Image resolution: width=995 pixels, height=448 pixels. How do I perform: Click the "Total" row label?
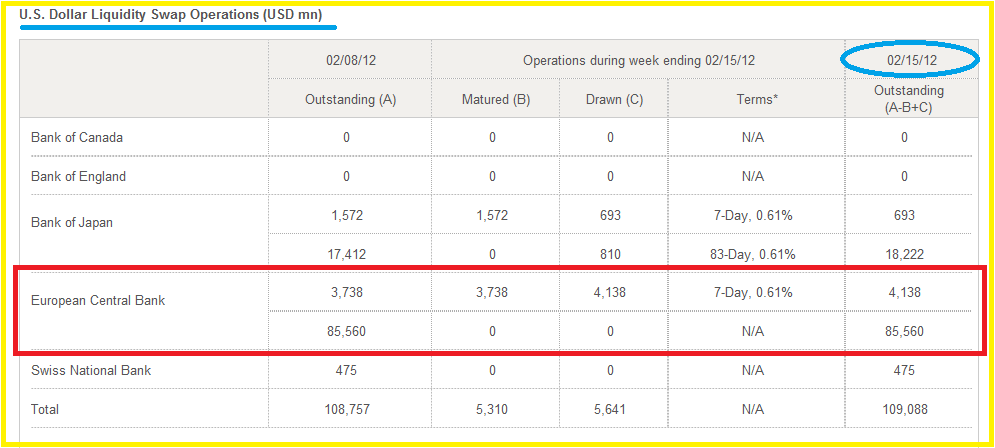pos(44,409)
